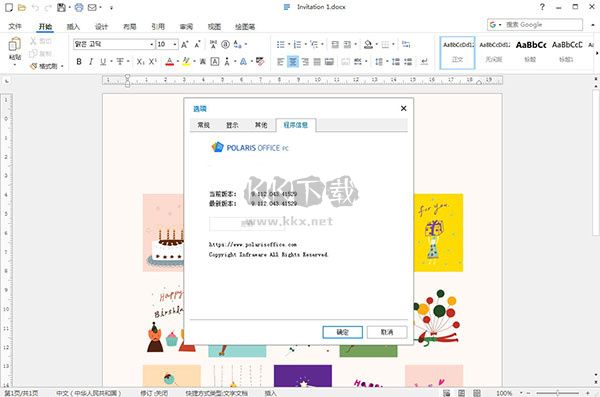The image size is (600, 397).
Task: Insert enclosed character circle icon
Action: [x=225, y=44]
